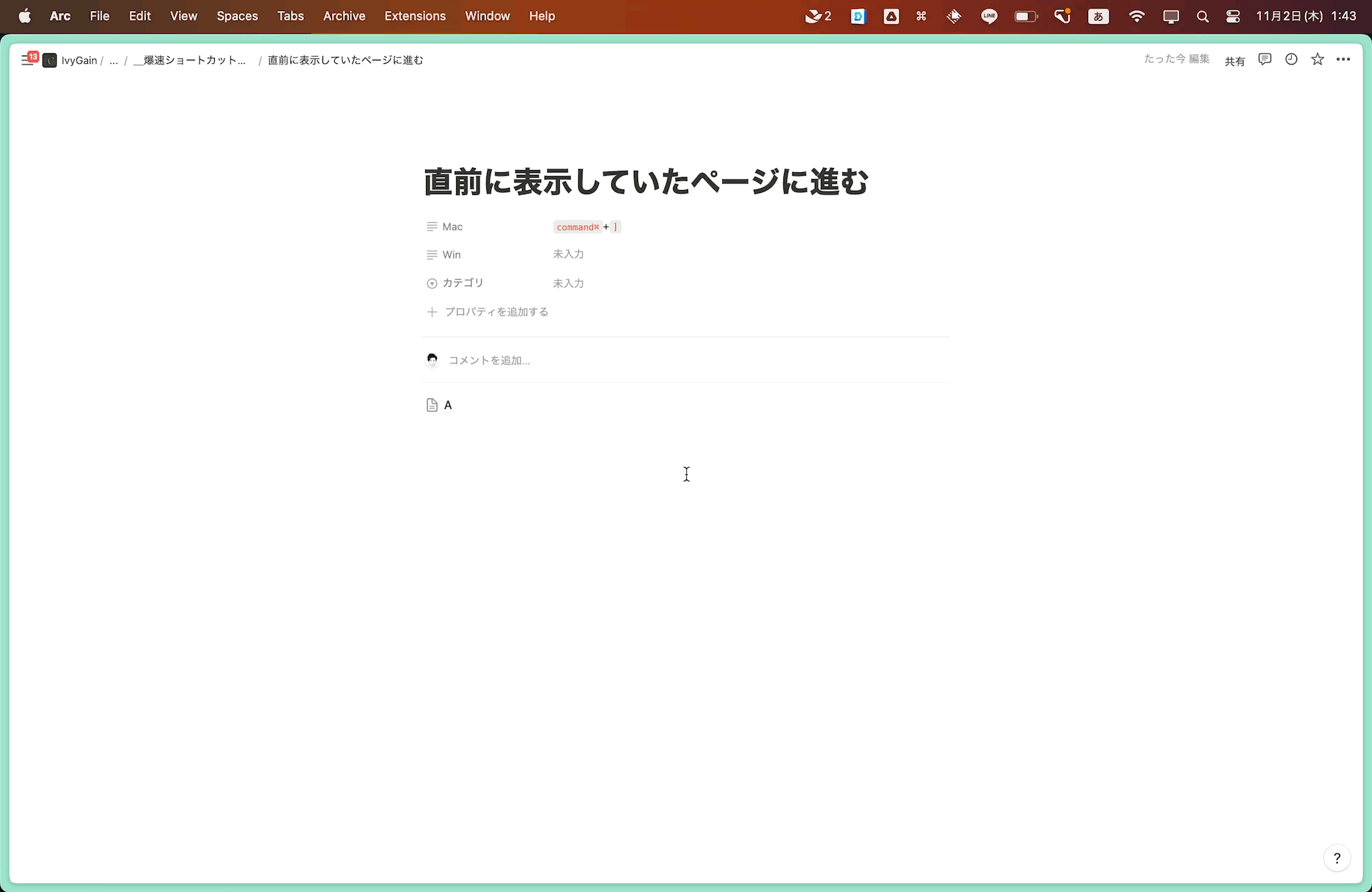Favorite this page with star icon
Viewport: 1372px width, 892px height.
1317,60
